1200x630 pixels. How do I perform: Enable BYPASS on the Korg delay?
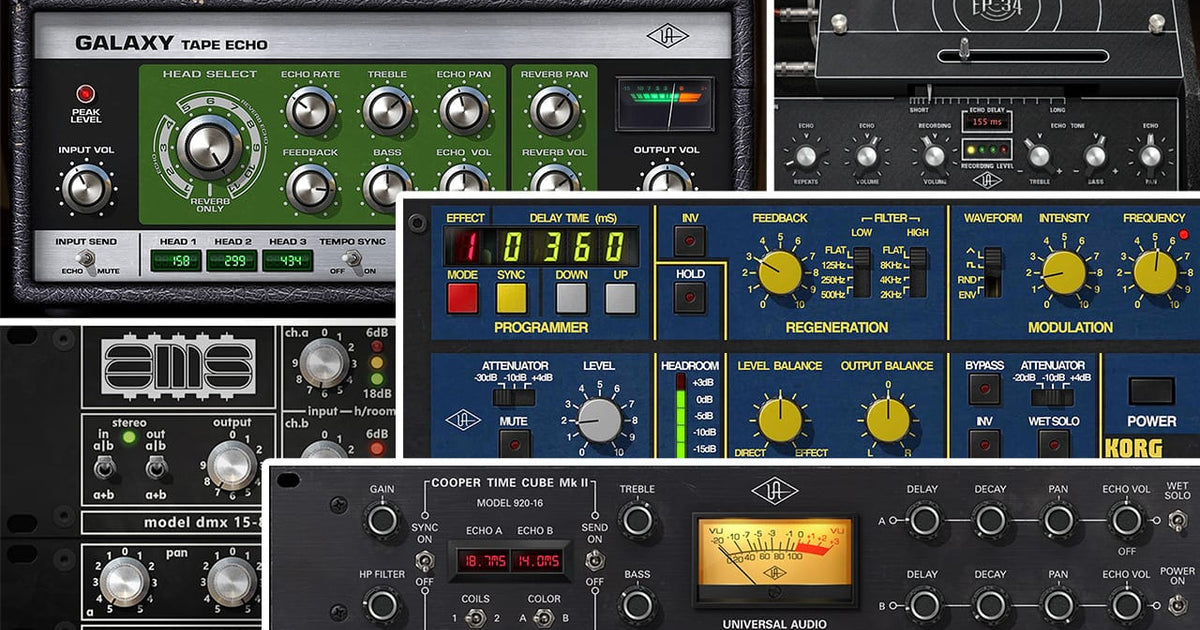click(984, 389)
